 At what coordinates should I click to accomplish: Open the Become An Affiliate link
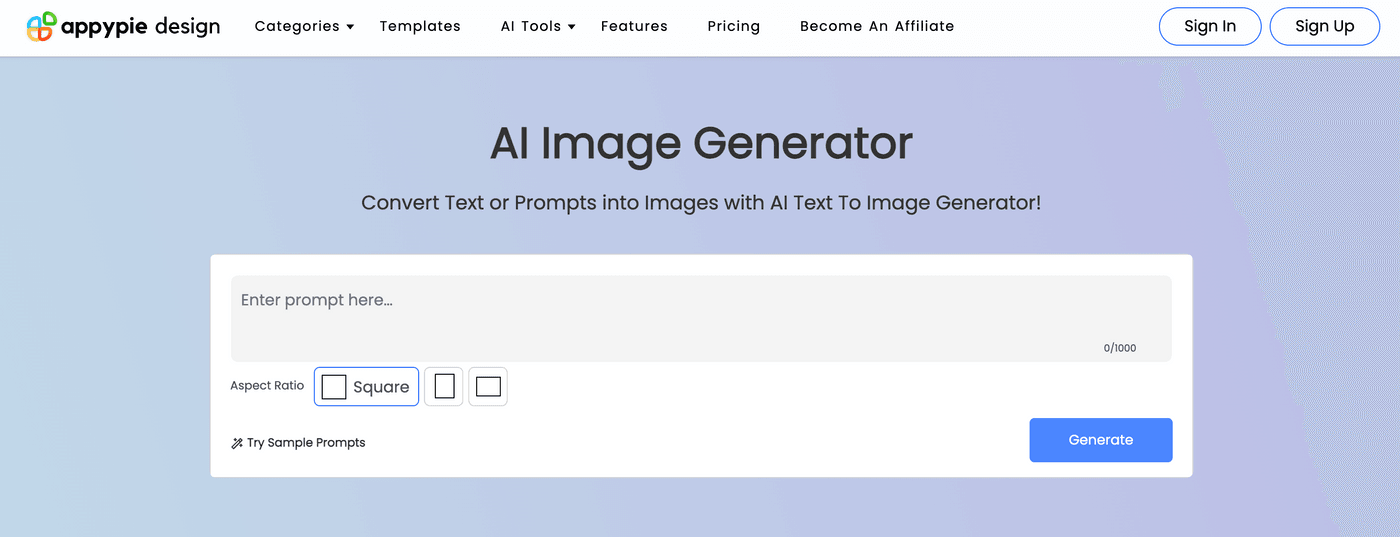click(877, 27)
